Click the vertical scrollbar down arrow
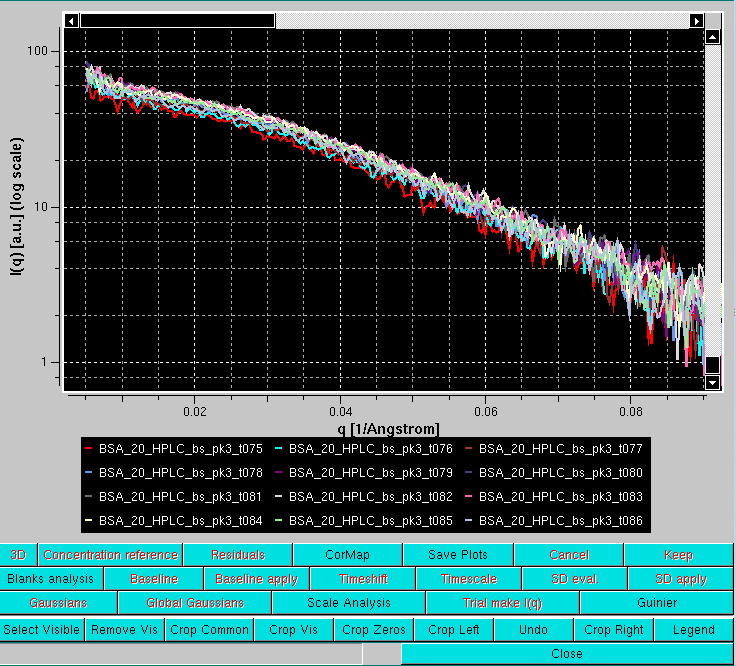The width and height of the screenshot is (736, 666). (713, 382)
